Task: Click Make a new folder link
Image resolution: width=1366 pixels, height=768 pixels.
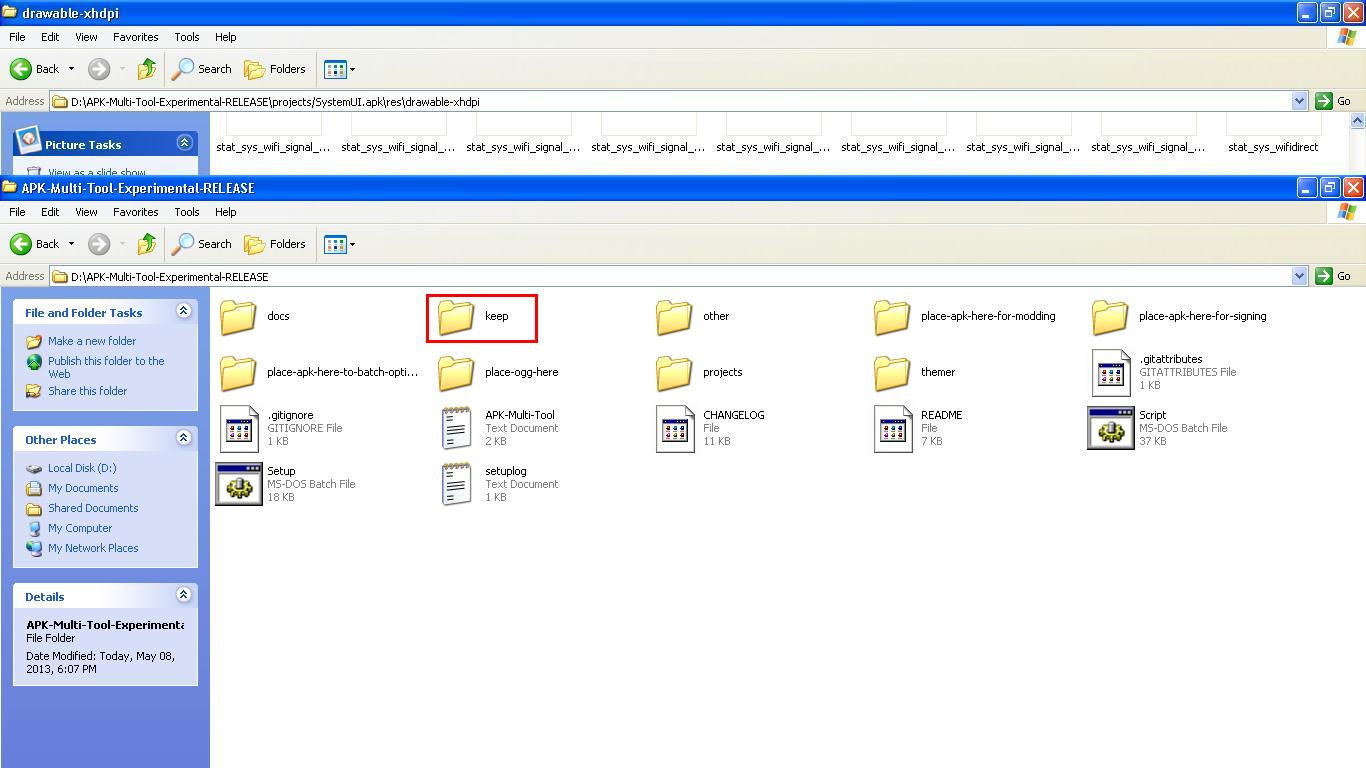Action: coord(92,341)
